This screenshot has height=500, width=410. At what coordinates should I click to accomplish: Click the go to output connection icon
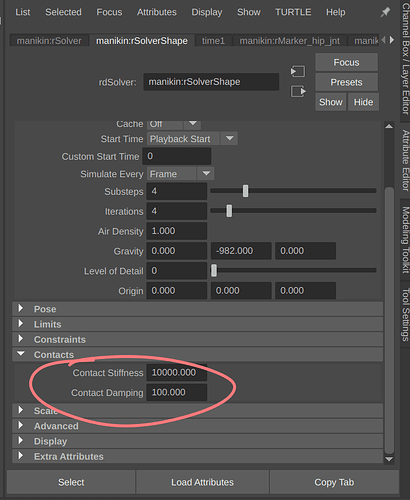298,91
